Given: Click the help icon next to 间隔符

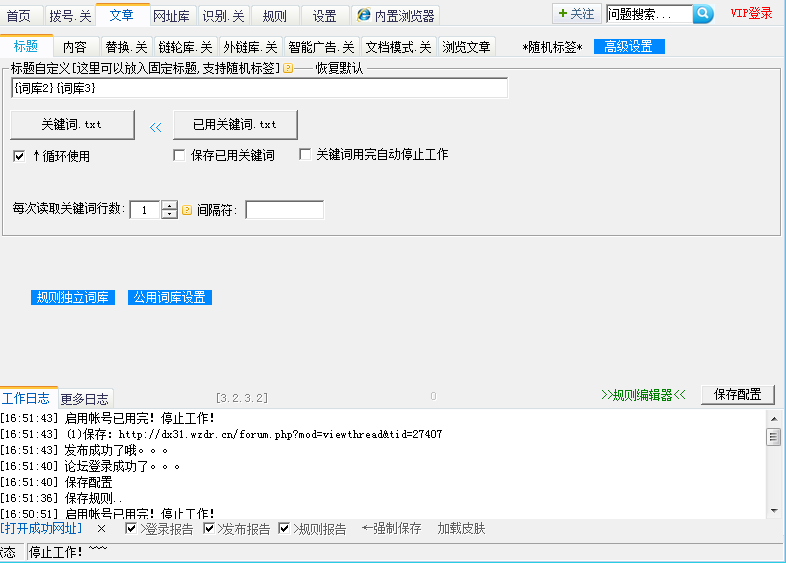Looking at the screenshot, I should point(187,210).
